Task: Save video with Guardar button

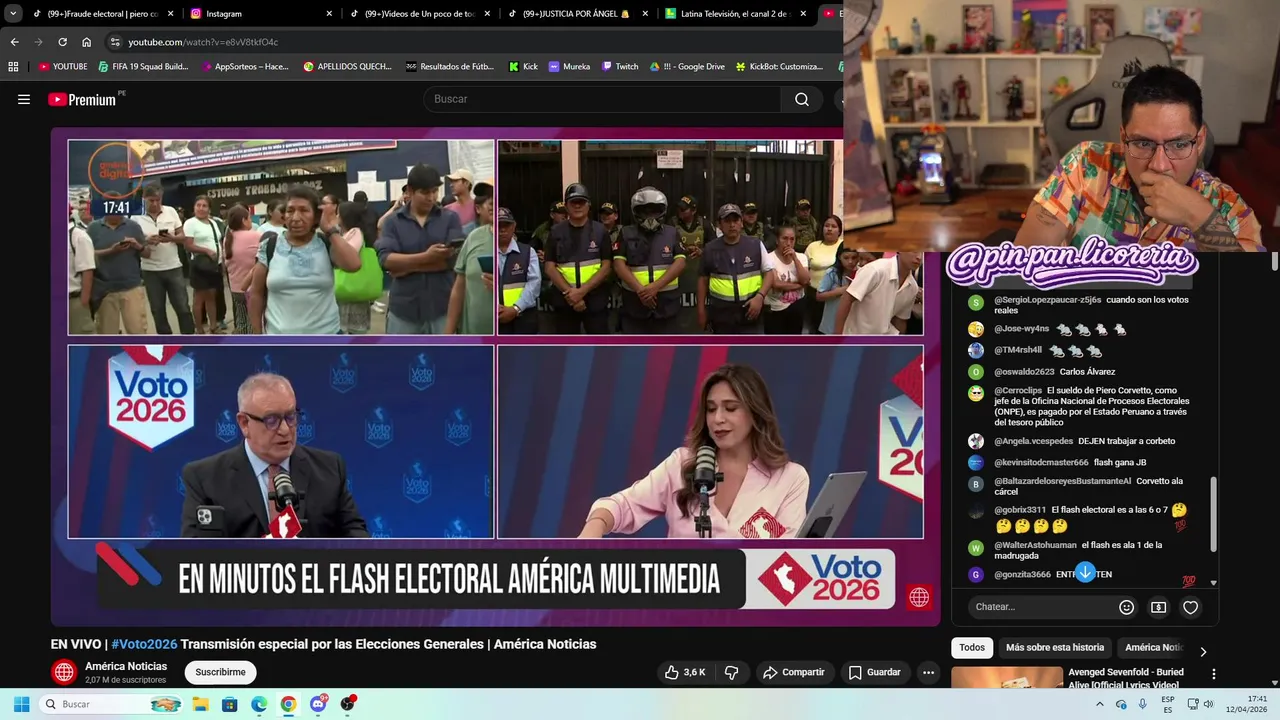Action: click(x=874, y=672)
